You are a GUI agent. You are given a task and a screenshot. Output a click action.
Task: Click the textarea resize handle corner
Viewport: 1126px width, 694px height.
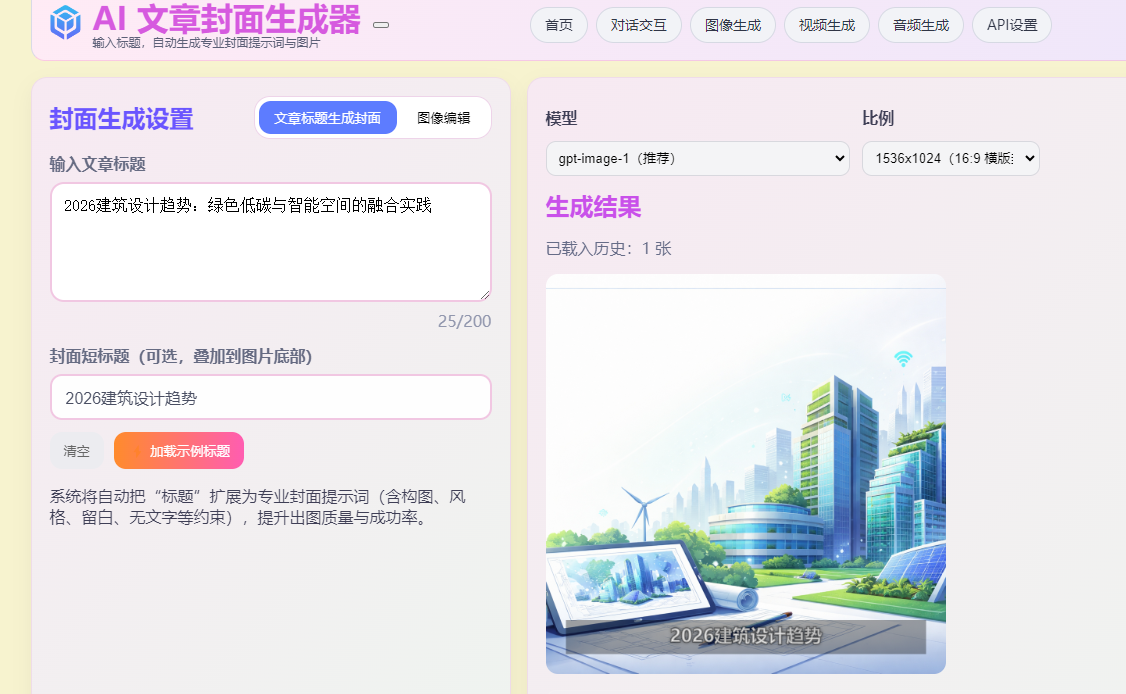pos(485,294)
